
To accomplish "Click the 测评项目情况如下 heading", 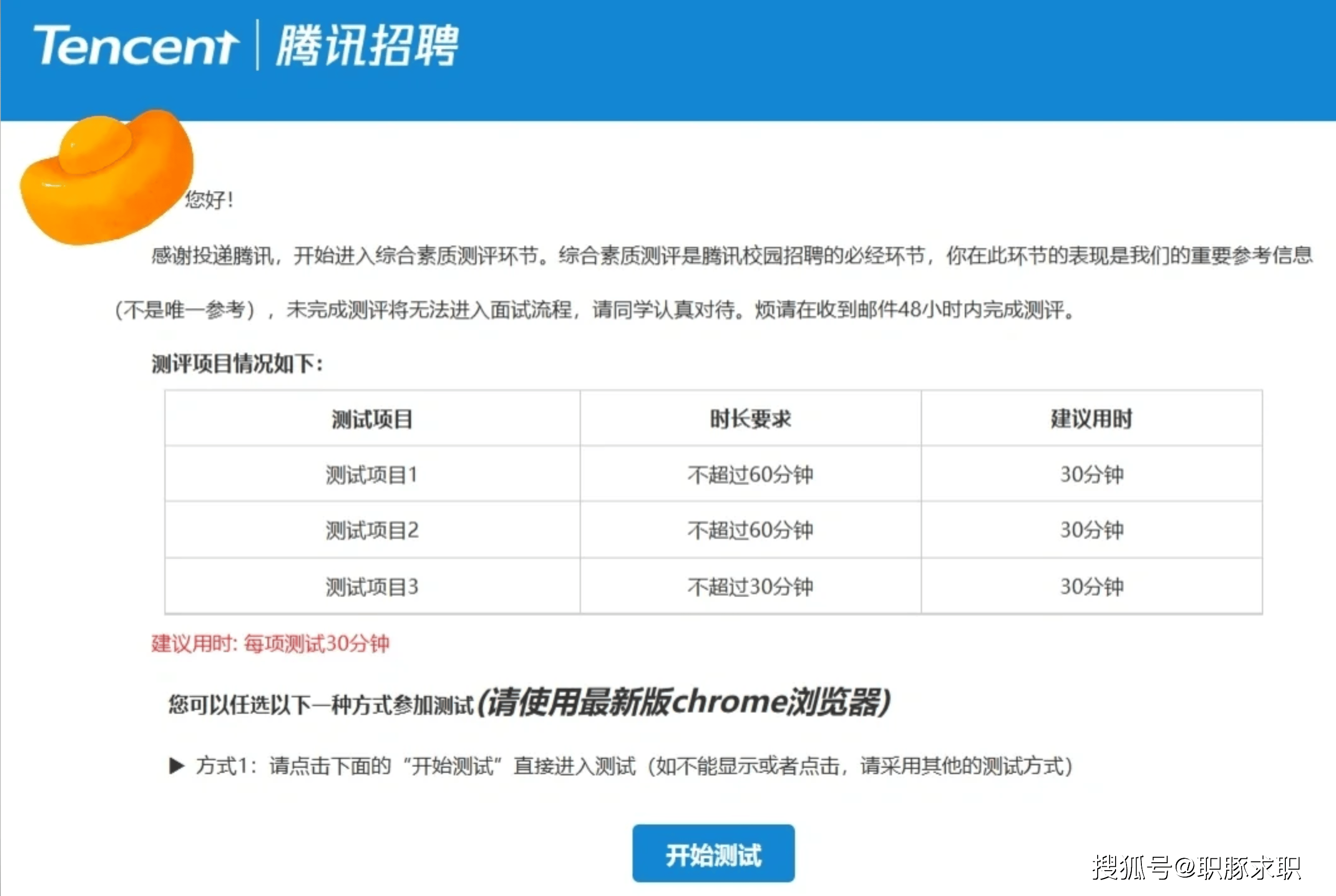I will point(237,364).
